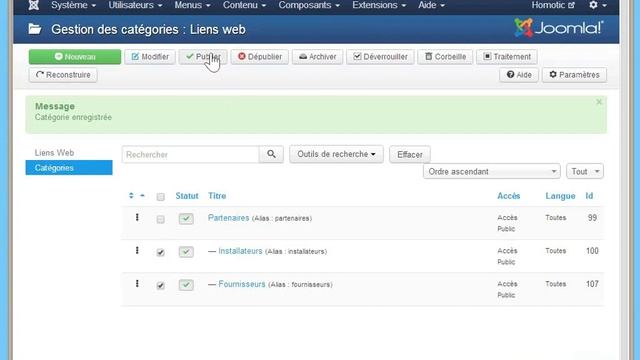
Task: Click the Effacer button
Action: (x=410, y=154)
